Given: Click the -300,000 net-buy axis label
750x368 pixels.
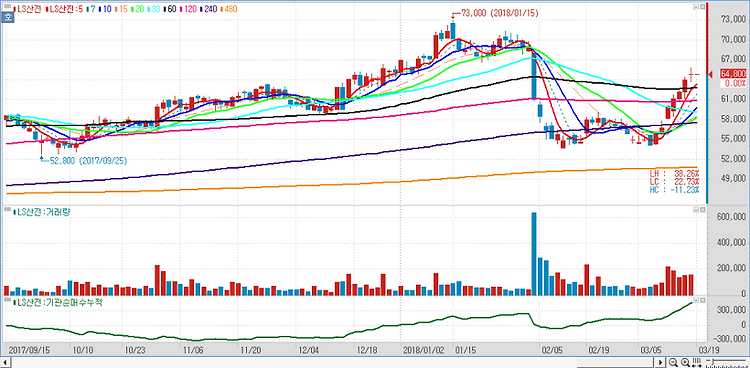Looking at the screenshot, I should (730, 339).
